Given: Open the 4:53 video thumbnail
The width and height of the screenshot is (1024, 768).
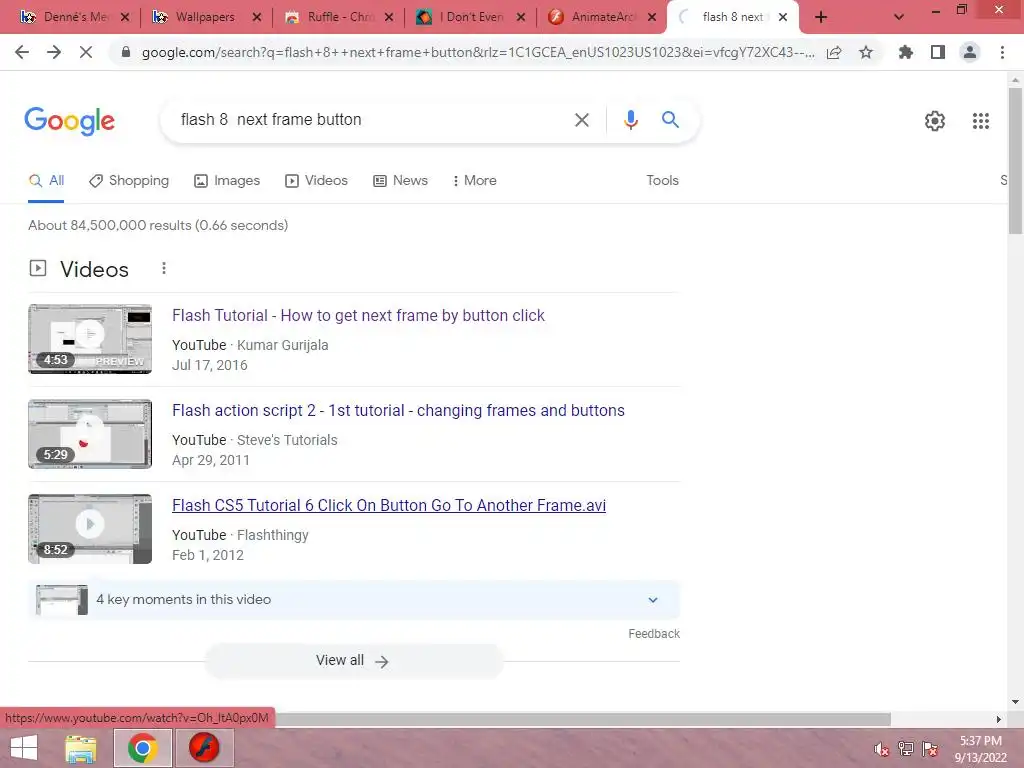Looking at the screenshot, I should point(90,339).
